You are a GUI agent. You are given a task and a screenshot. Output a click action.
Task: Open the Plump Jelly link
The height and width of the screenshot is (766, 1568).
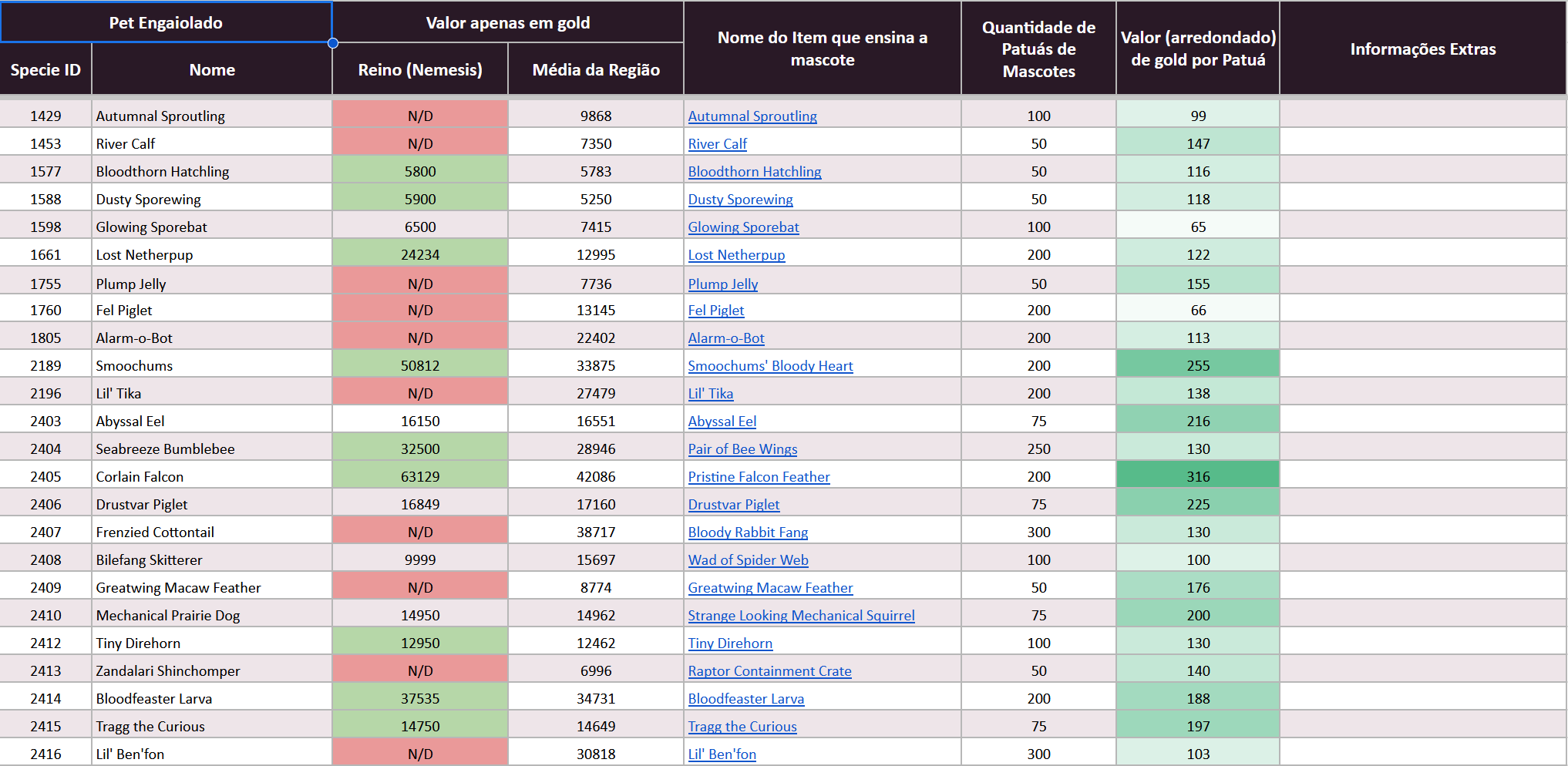point(723,284)
